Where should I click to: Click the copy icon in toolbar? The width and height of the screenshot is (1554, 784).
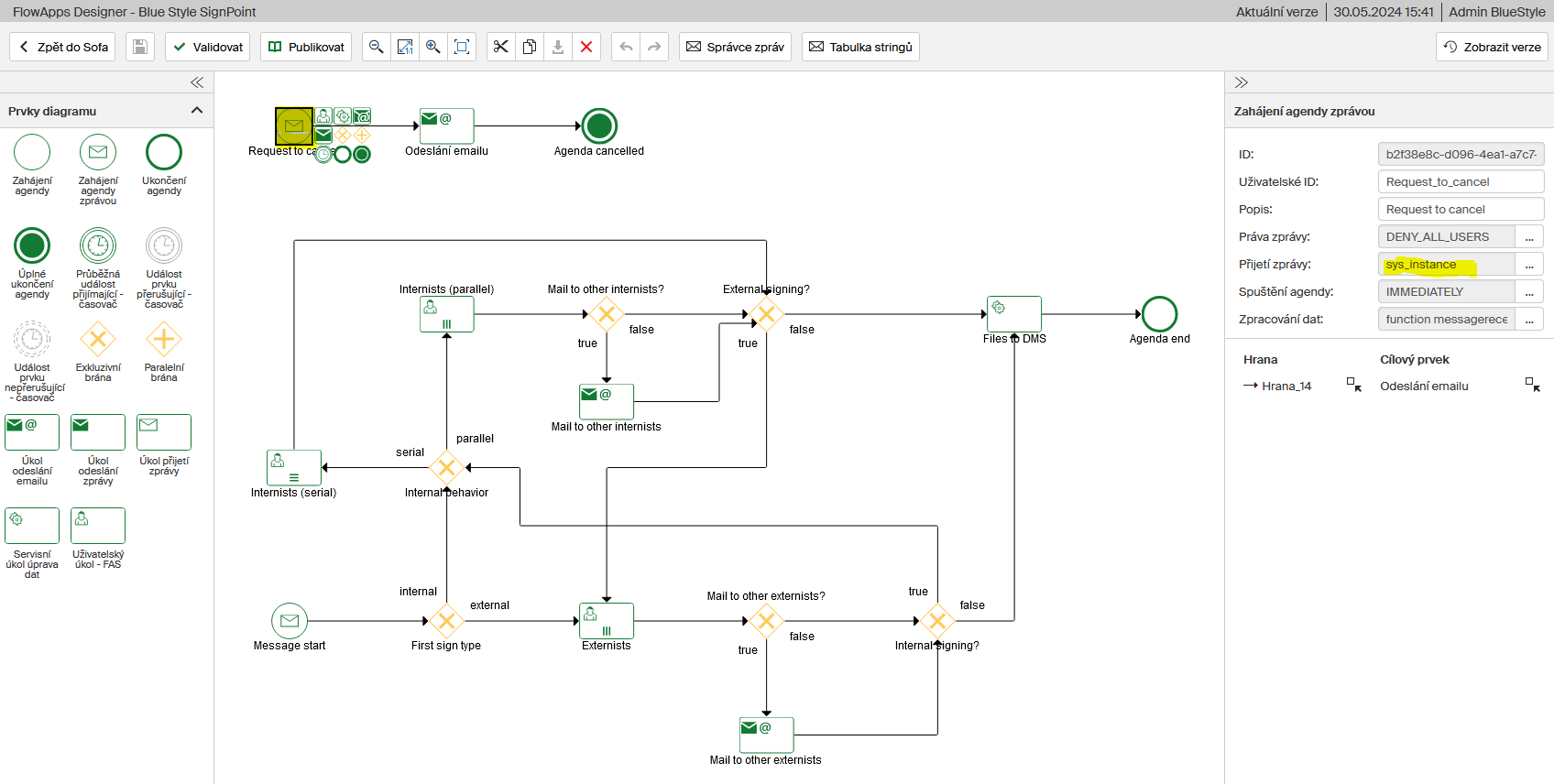[x=529, y=47]
